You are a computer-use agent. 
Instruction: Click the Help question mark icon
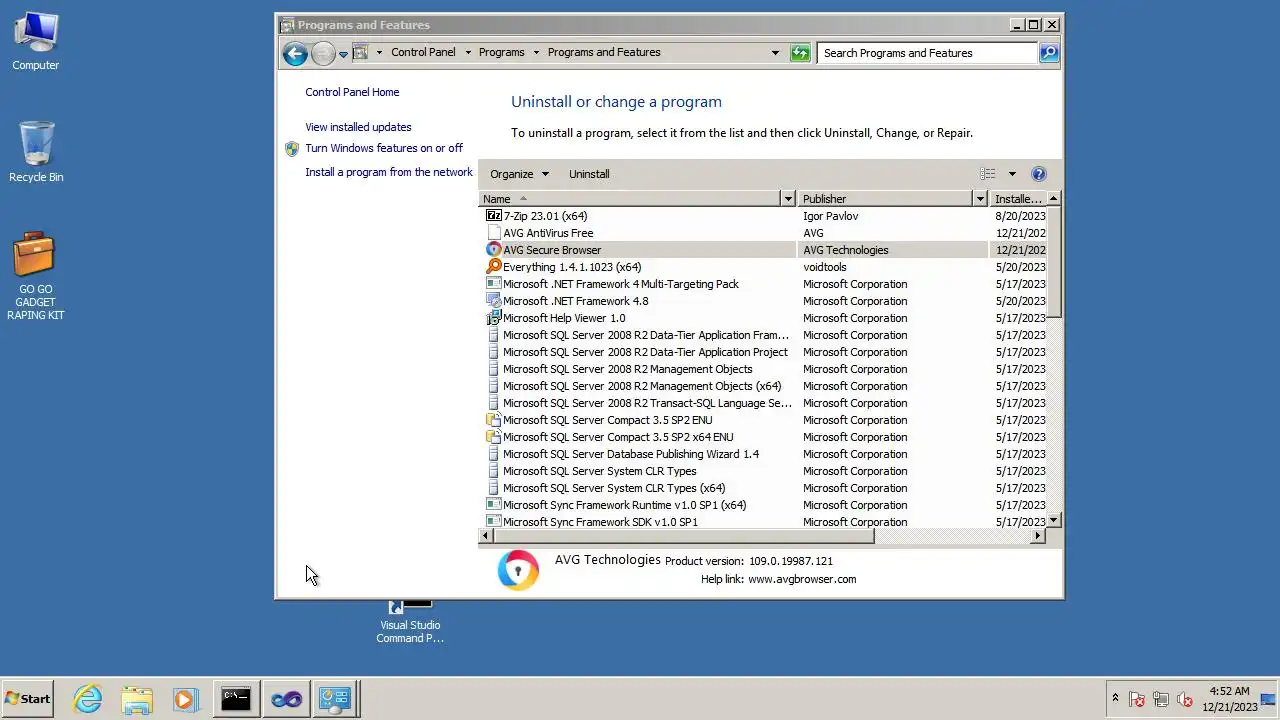coord(1038,174)
